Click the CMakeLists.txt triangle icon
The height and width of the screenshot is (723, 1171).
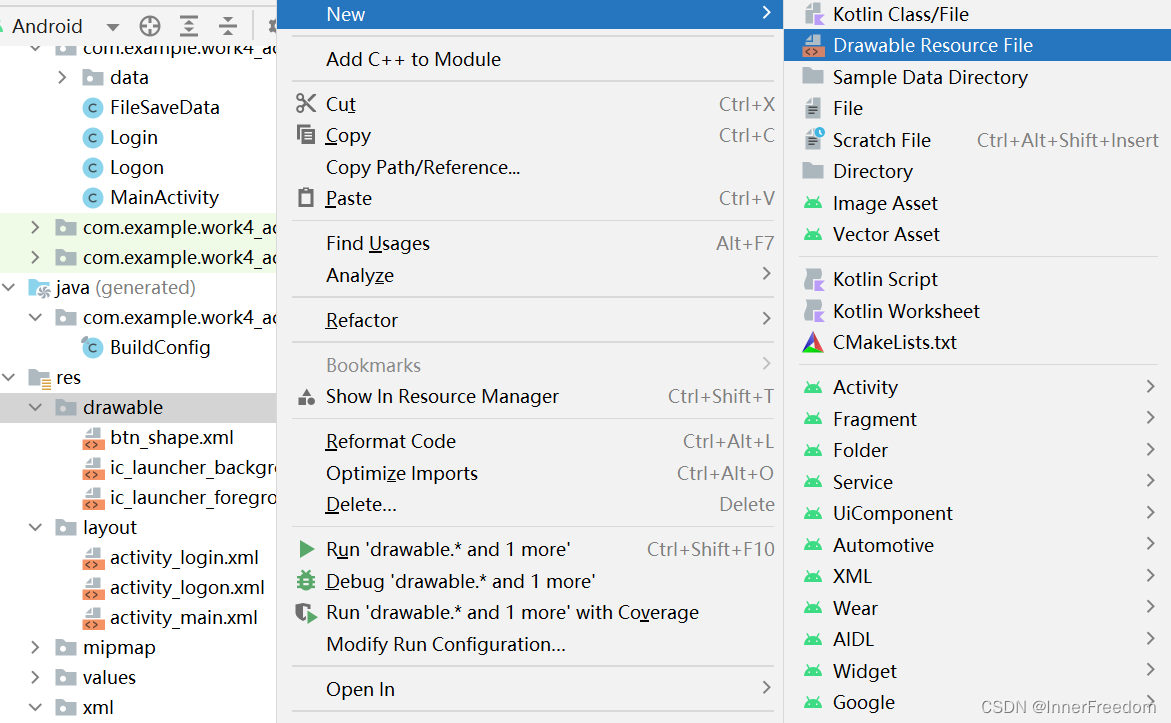coord(813,342)
